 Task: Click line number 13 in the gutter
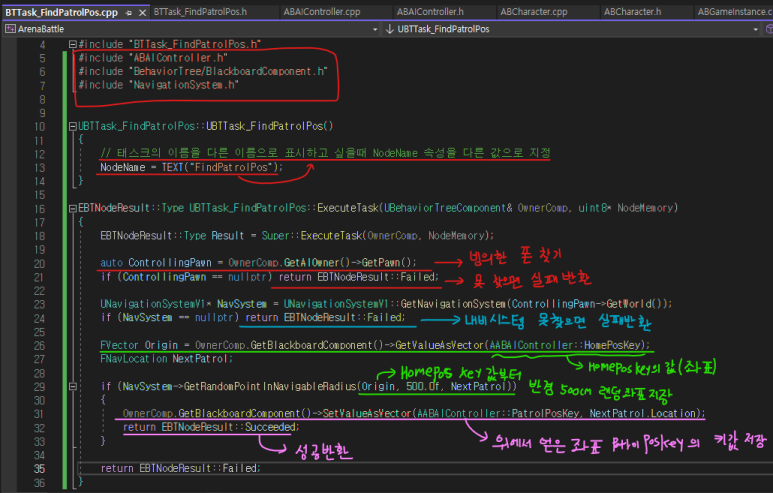point(39,168)
